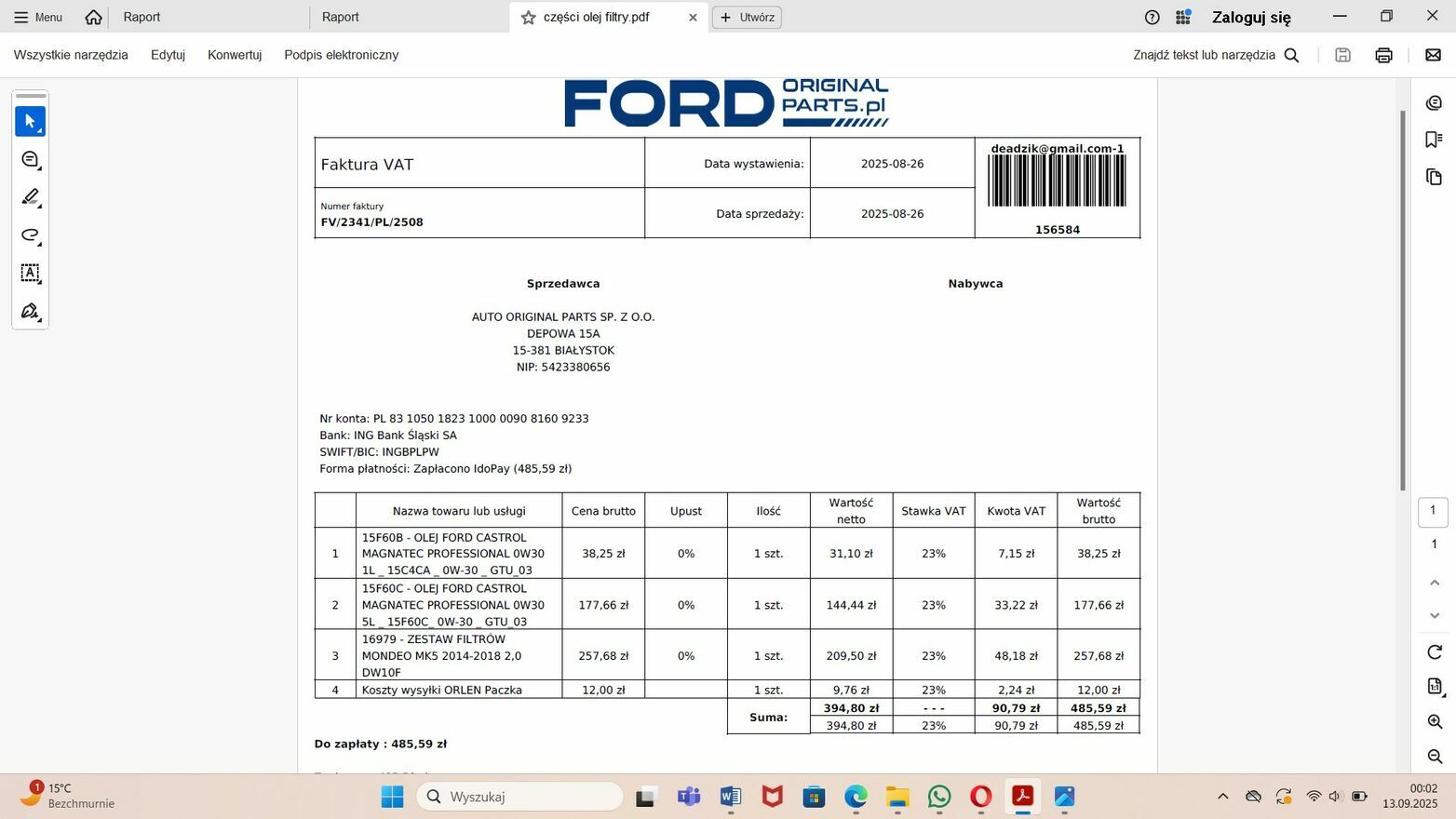Screen dimensions: 1456x819
Task: Open the volume speaker tray icon
Action: [x=1336, y=797]
